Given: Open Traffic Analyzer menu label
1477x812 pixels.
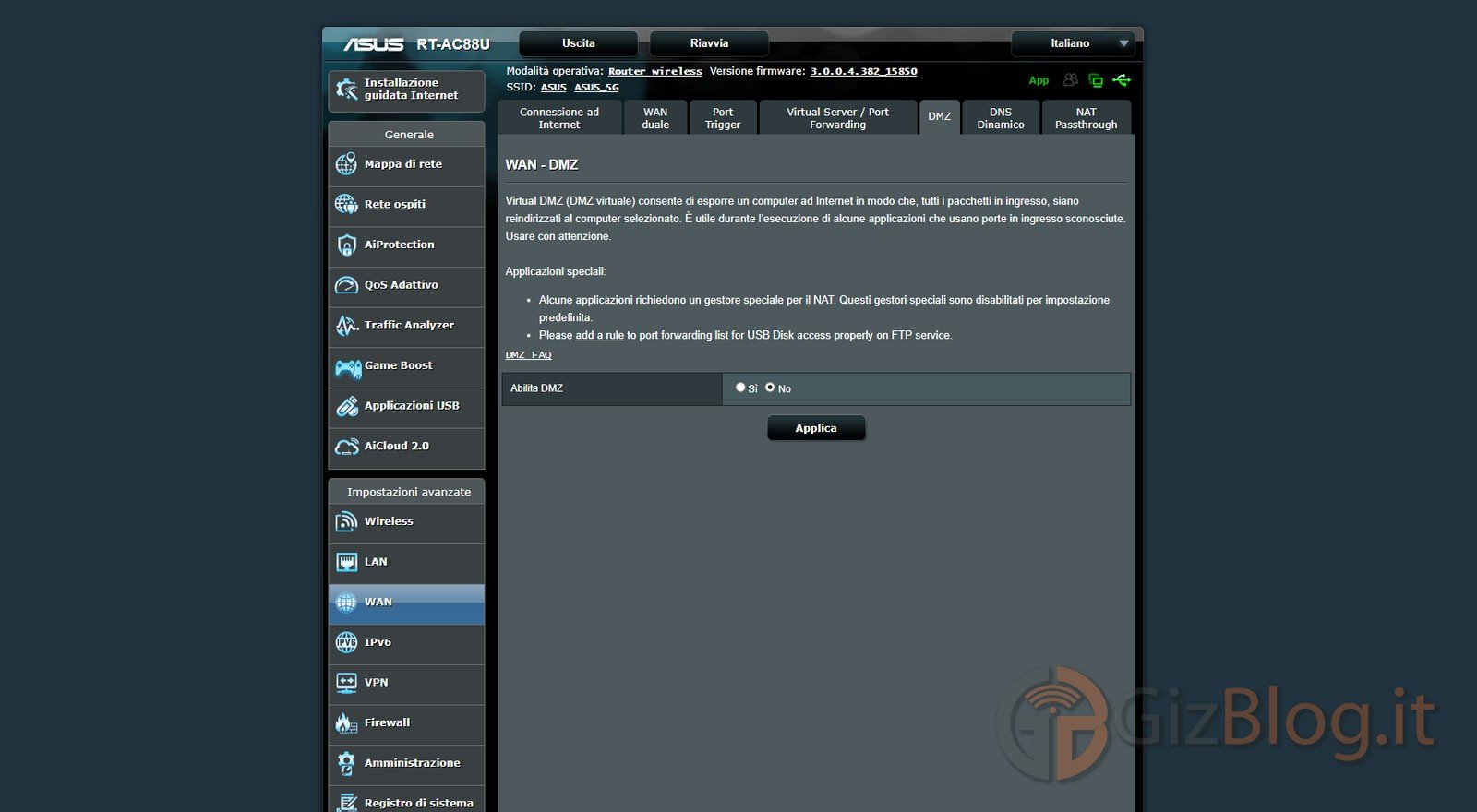Looking at the screenshot, I should [409, 325].
